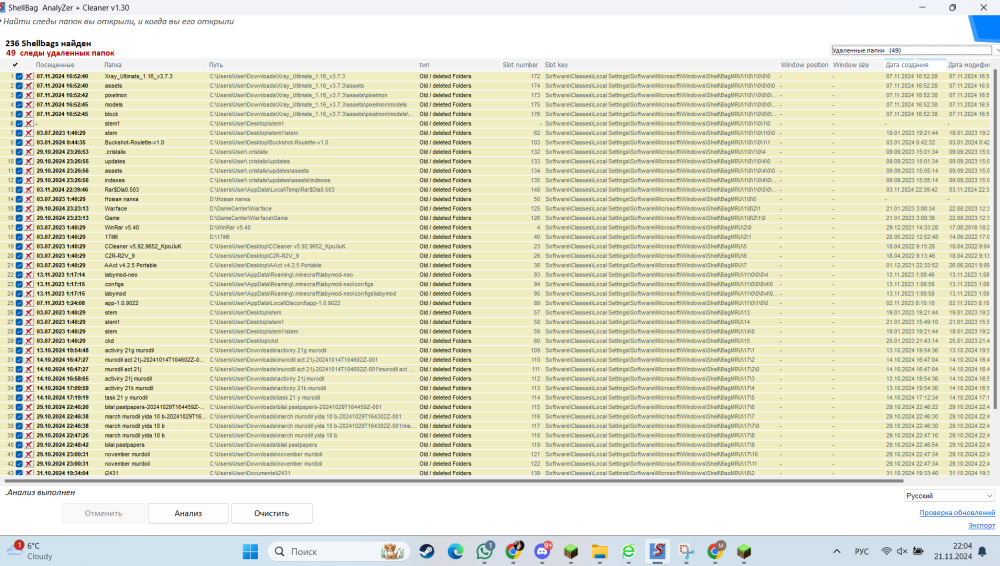The width and height of the screenshot is (1000, 566).
Task: Sort by the Папка column header
Action: tap(113, 64)
